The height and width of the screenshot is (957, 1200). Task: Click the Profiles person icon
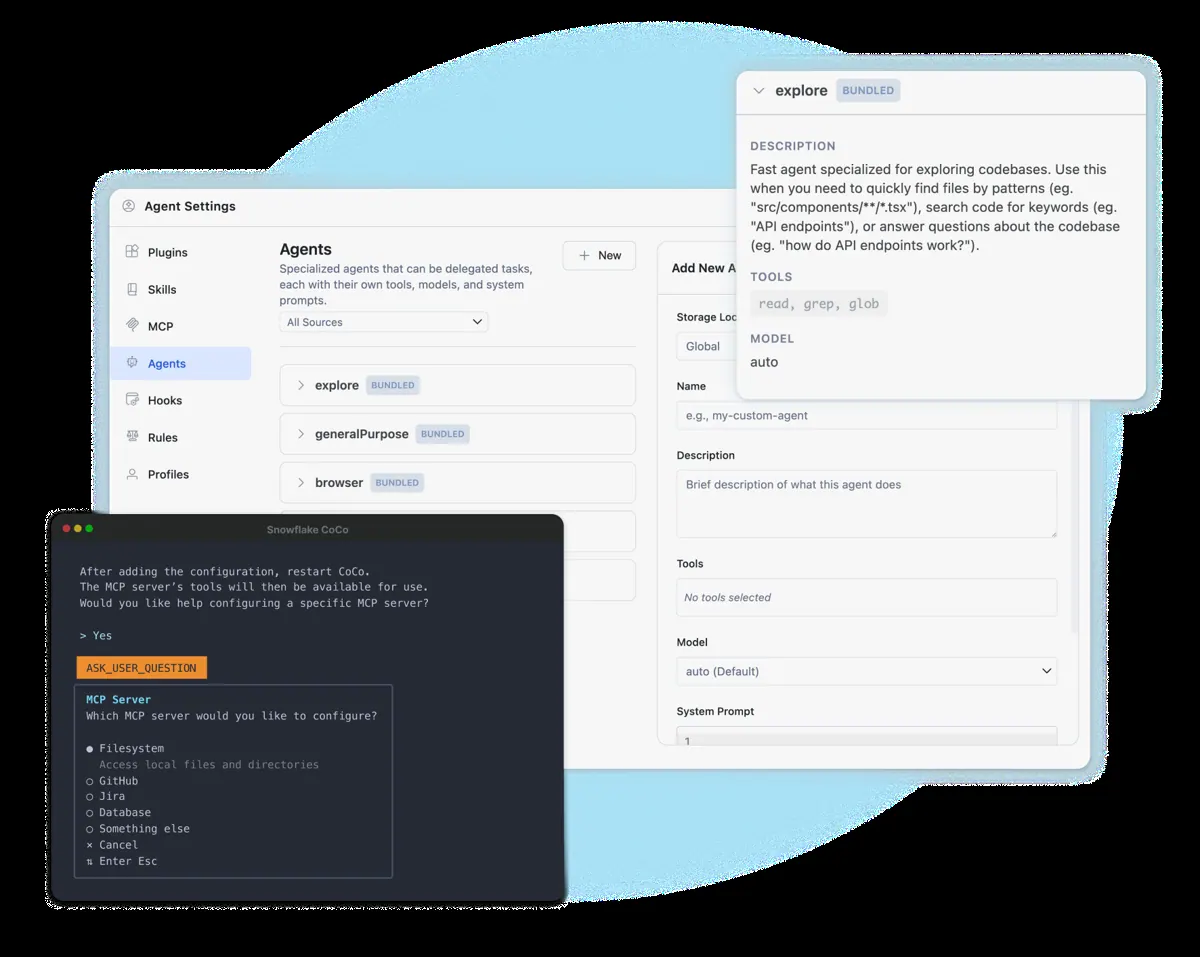132,474
